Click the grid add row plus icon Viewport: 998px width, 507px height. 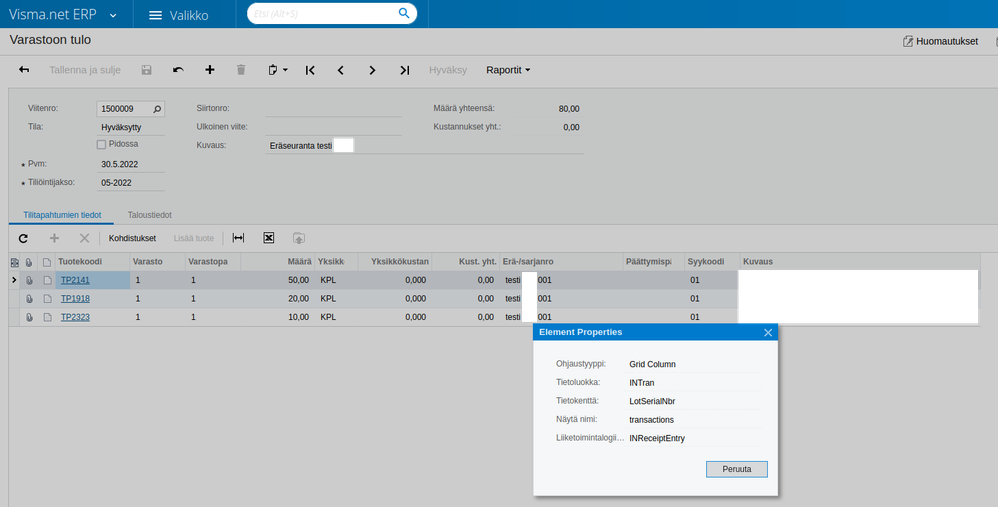coord(54,238)
